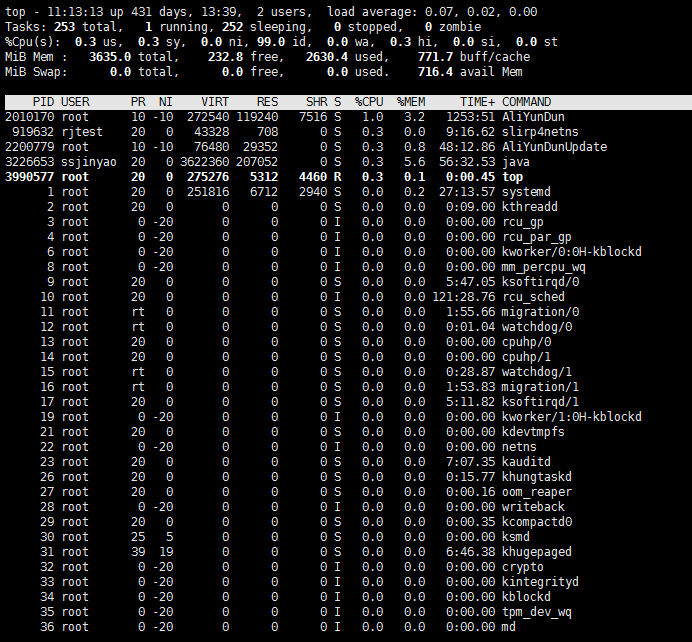Click the TIME+ column header
Viewport: 692px width, 642px height.
tap(478, 102)
